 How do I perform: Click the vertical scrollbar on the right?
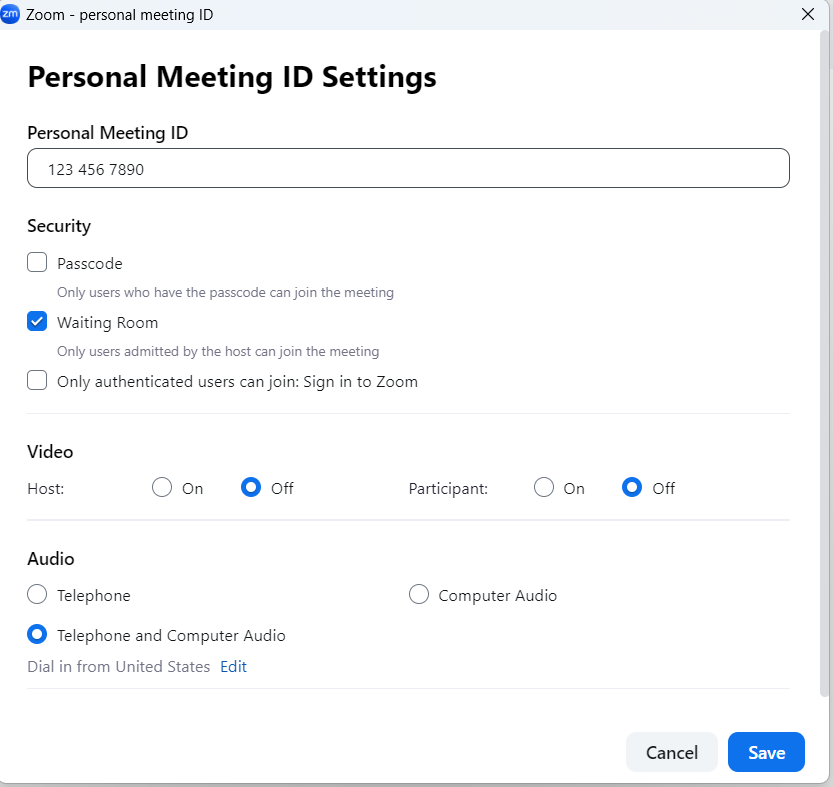824,364
